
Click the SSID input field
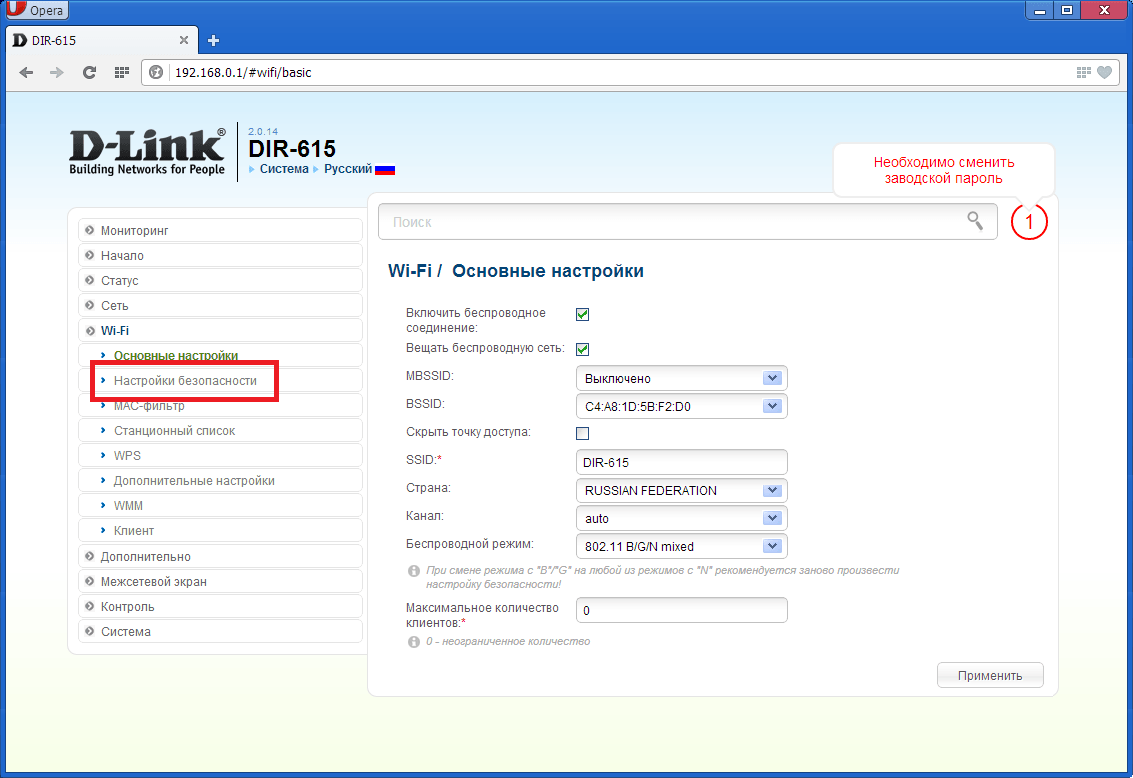tap(681, 462)
